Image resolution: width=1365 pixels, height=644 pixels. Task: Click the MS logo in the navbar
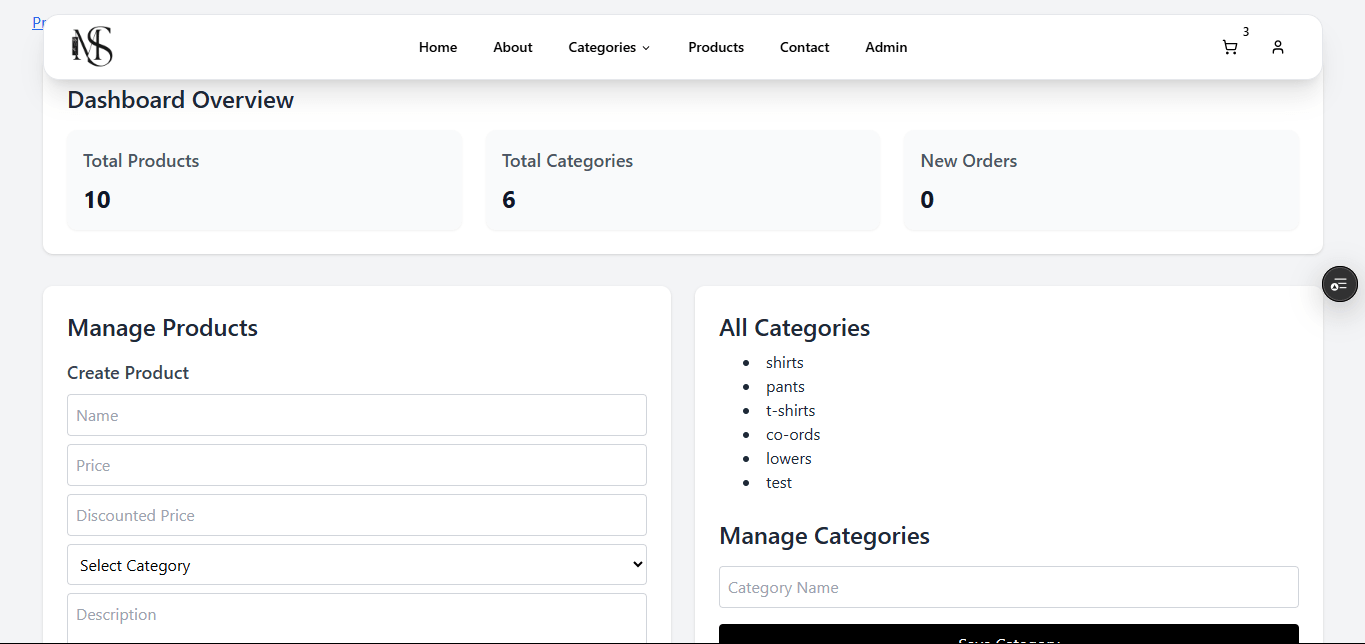click(91, 47)
